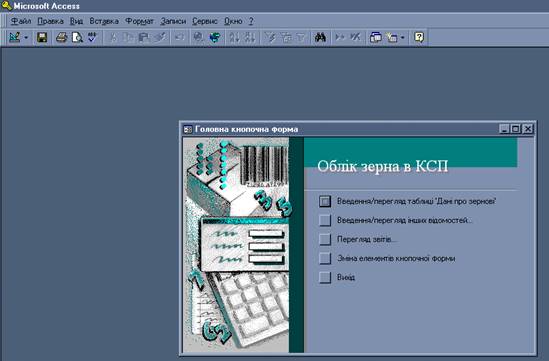
Task: Open the Сервис menu
Action: click(x=205, y=21)
